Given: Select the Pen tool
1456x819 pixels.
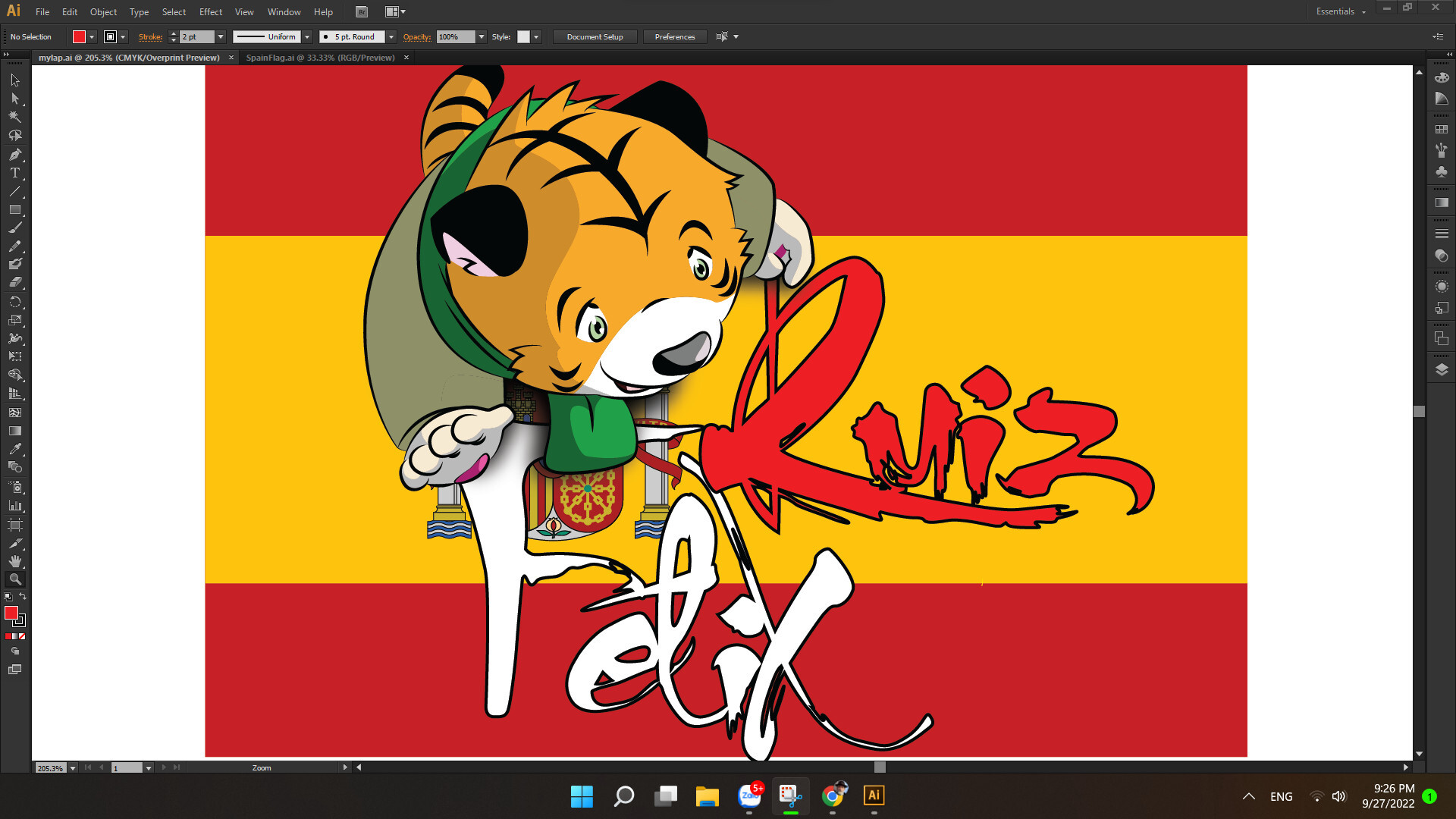Looking at the screenshot, I should click(14, 155).
